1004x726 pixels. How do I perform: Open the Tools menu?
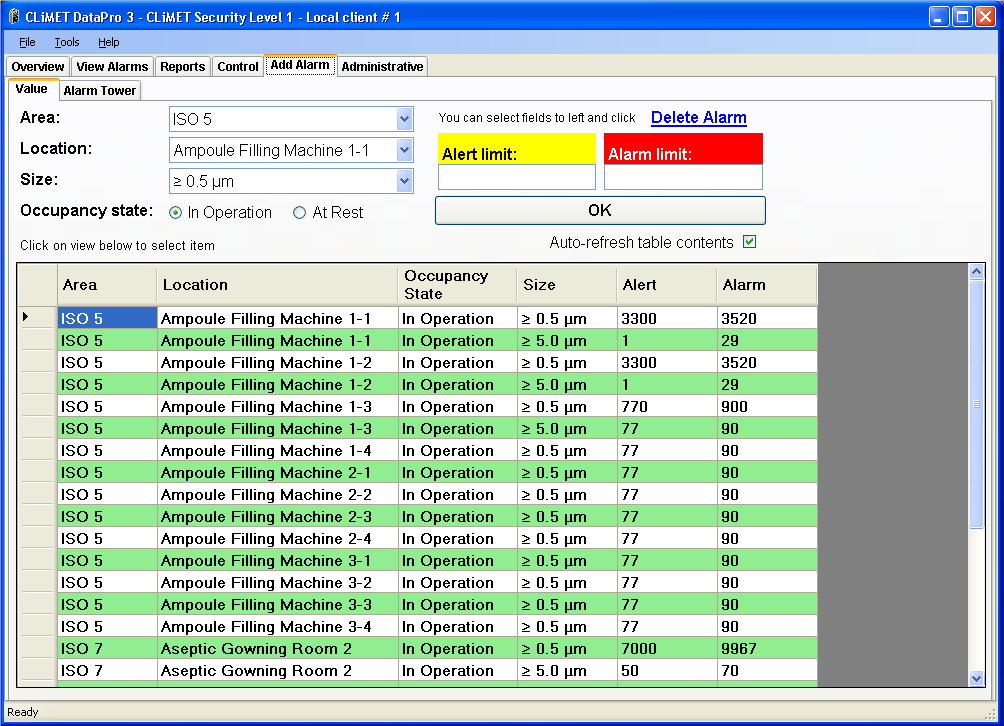[x=67, y=42]
